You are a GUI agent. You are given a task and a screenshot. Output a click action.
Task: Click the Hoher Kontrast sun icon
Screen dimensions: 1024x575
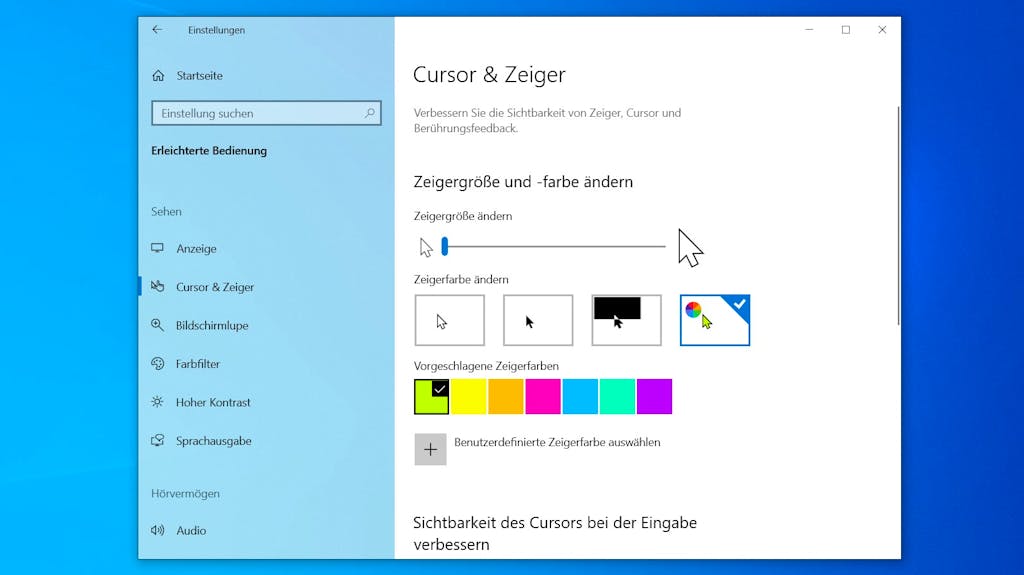click(157, 402)
